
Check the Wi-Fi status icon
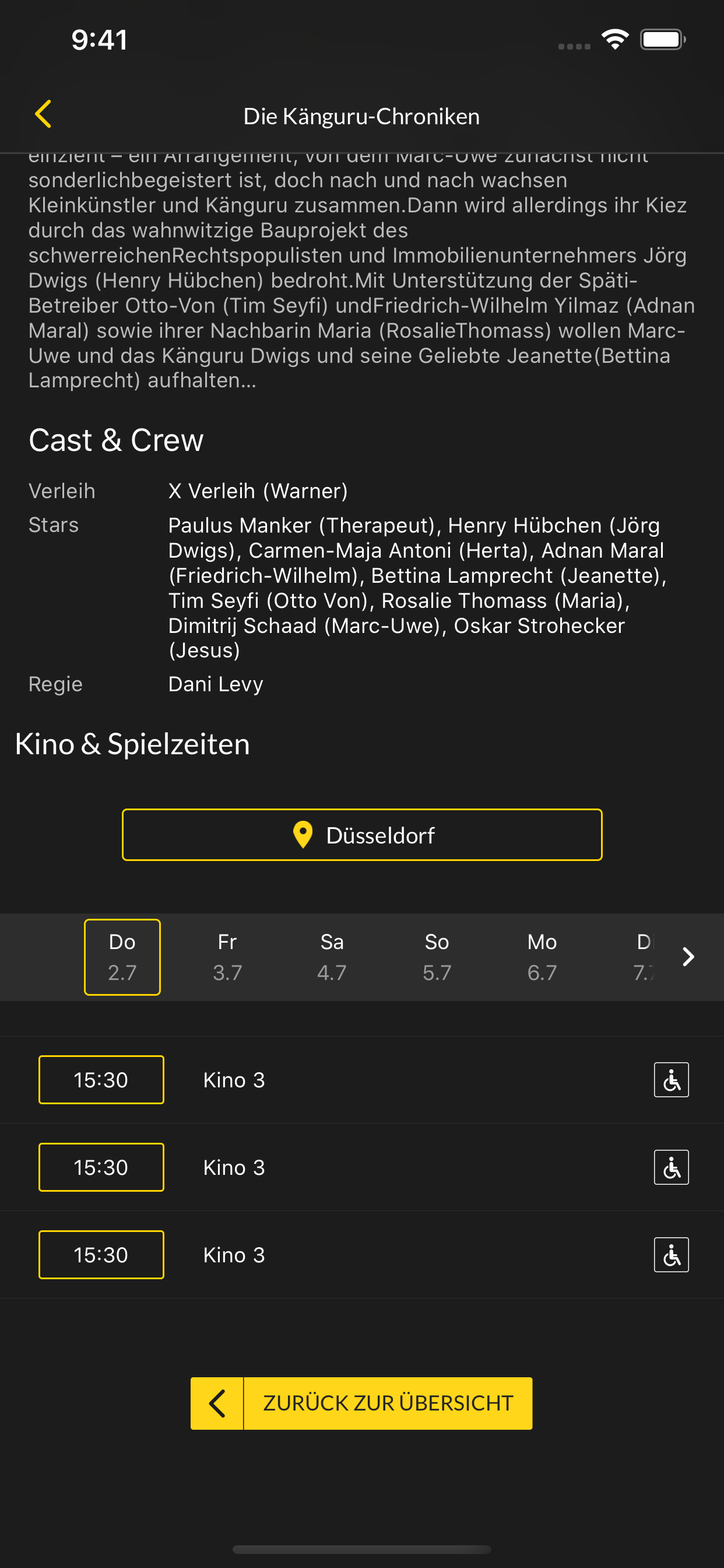click(615, 40)
